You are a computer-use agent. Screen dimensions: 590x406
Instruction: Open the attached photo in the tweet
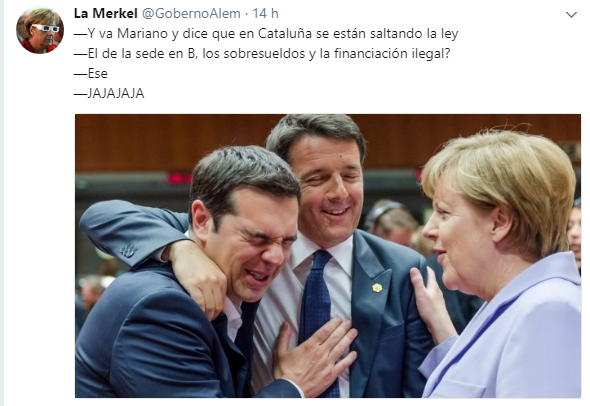[328, 256]
